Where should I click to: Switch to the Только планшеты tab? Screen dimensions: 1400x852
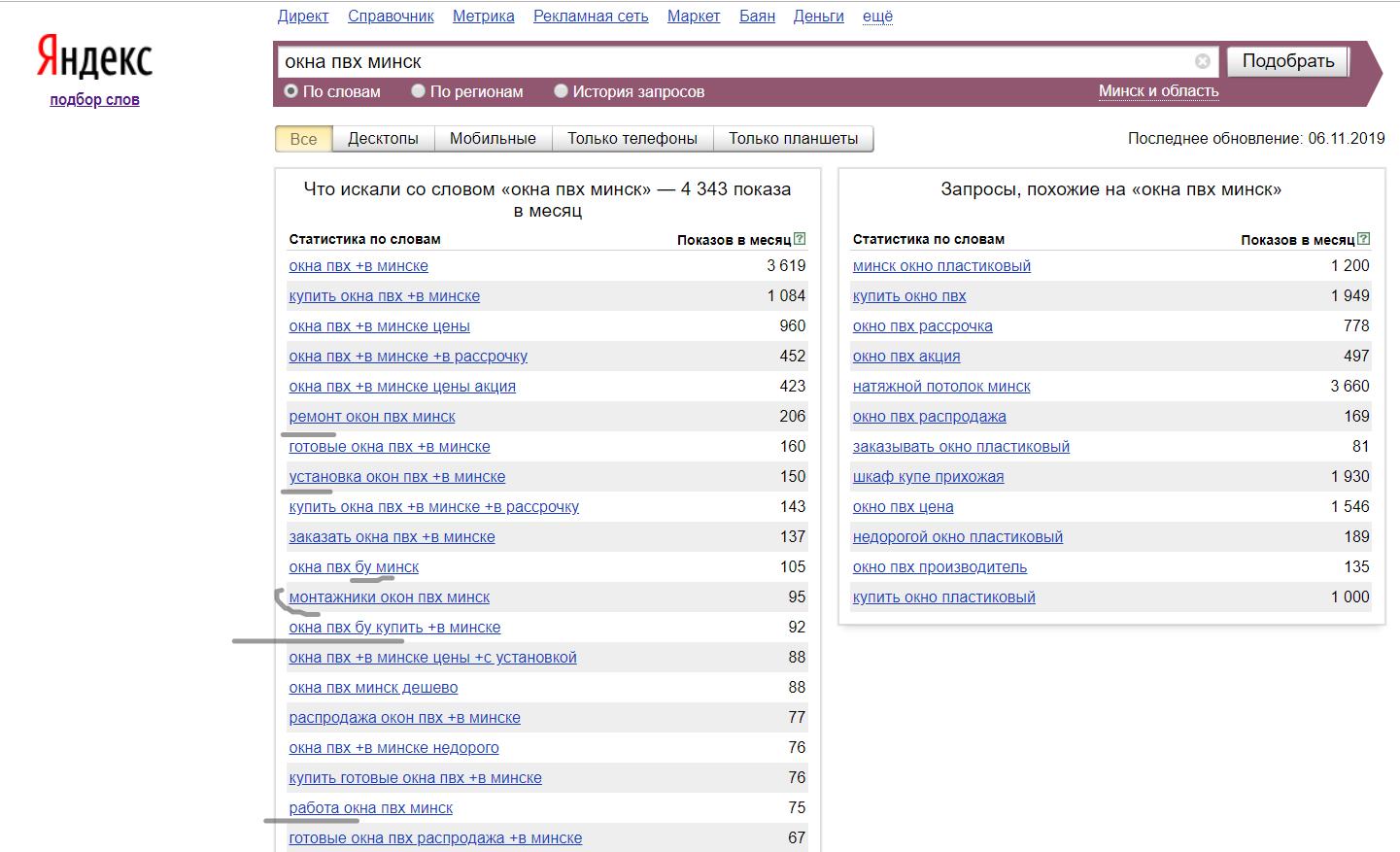[x=794, y=139]
